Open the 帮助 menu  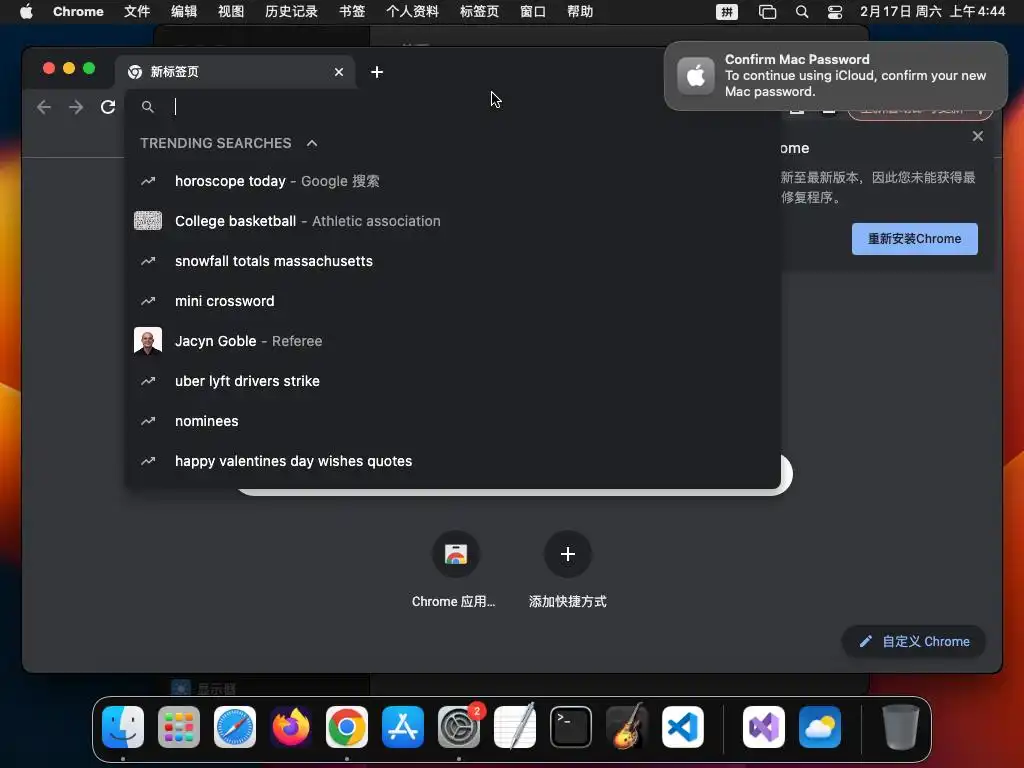click(580, 11)
